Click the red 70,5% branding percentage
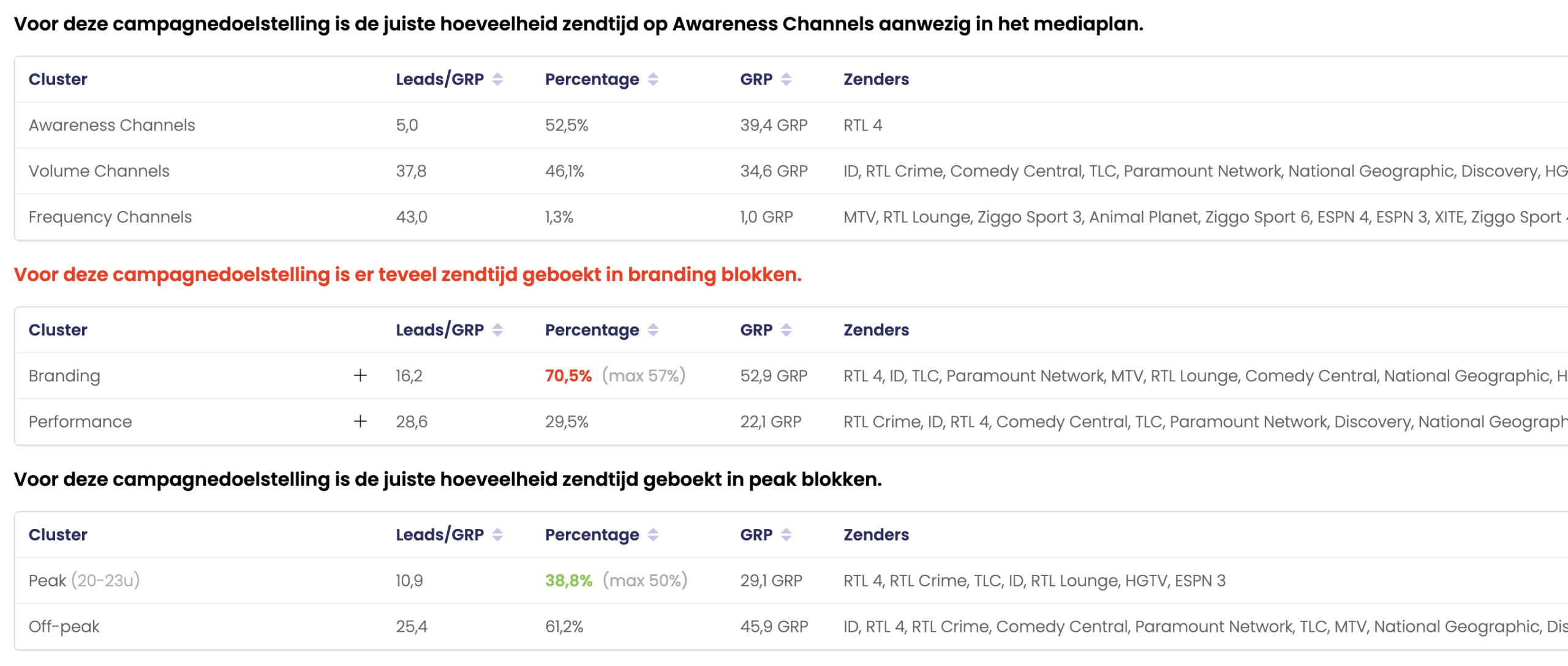The height and width of the screenshot is (666, 1568). point(568,376)
